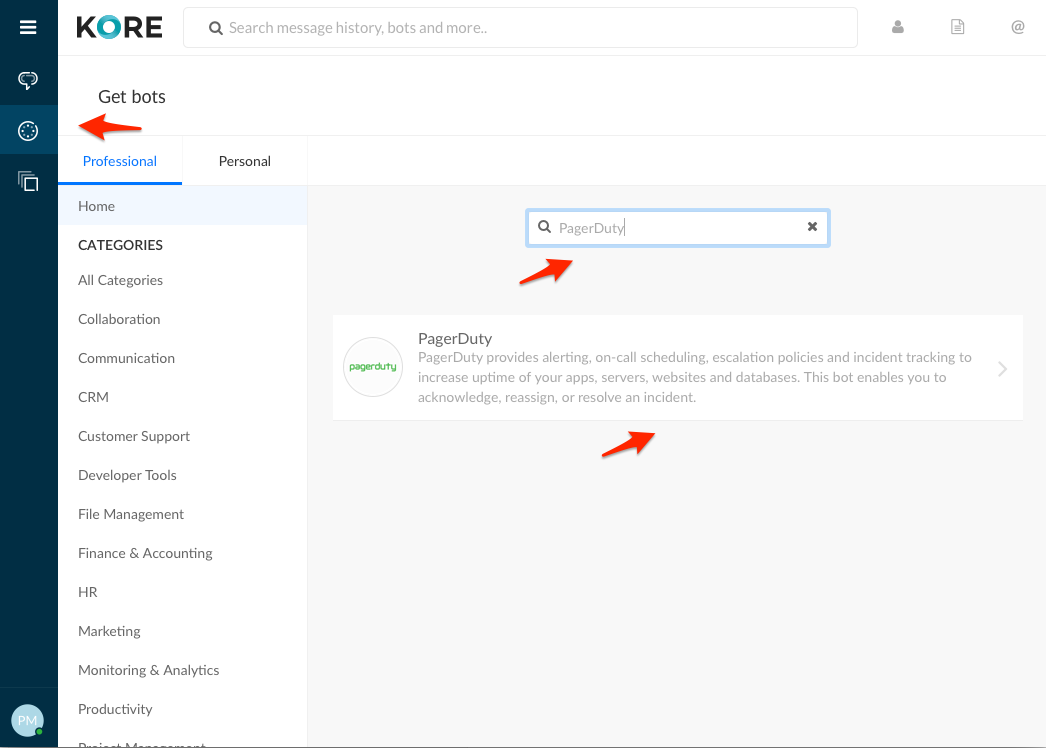Clear the PagerDuty search text
1046x748 pixels.
812,227
